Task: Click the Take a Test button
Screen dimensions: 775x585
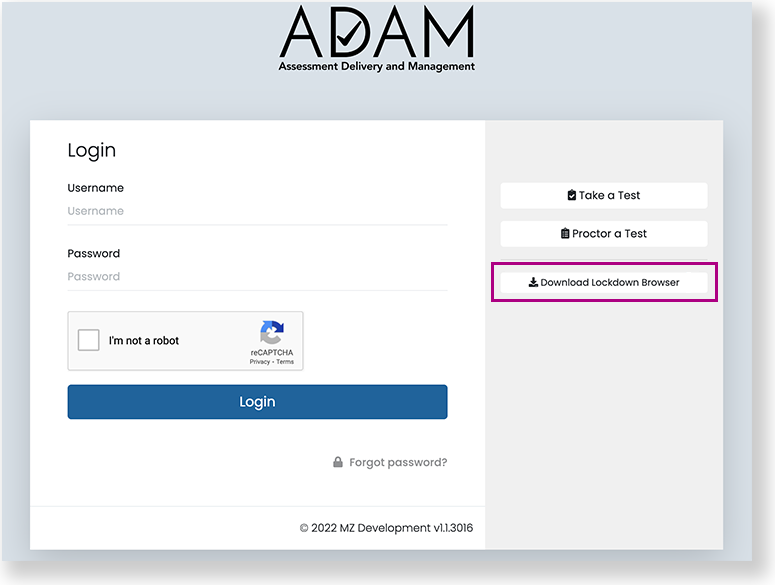Action: 603,196
